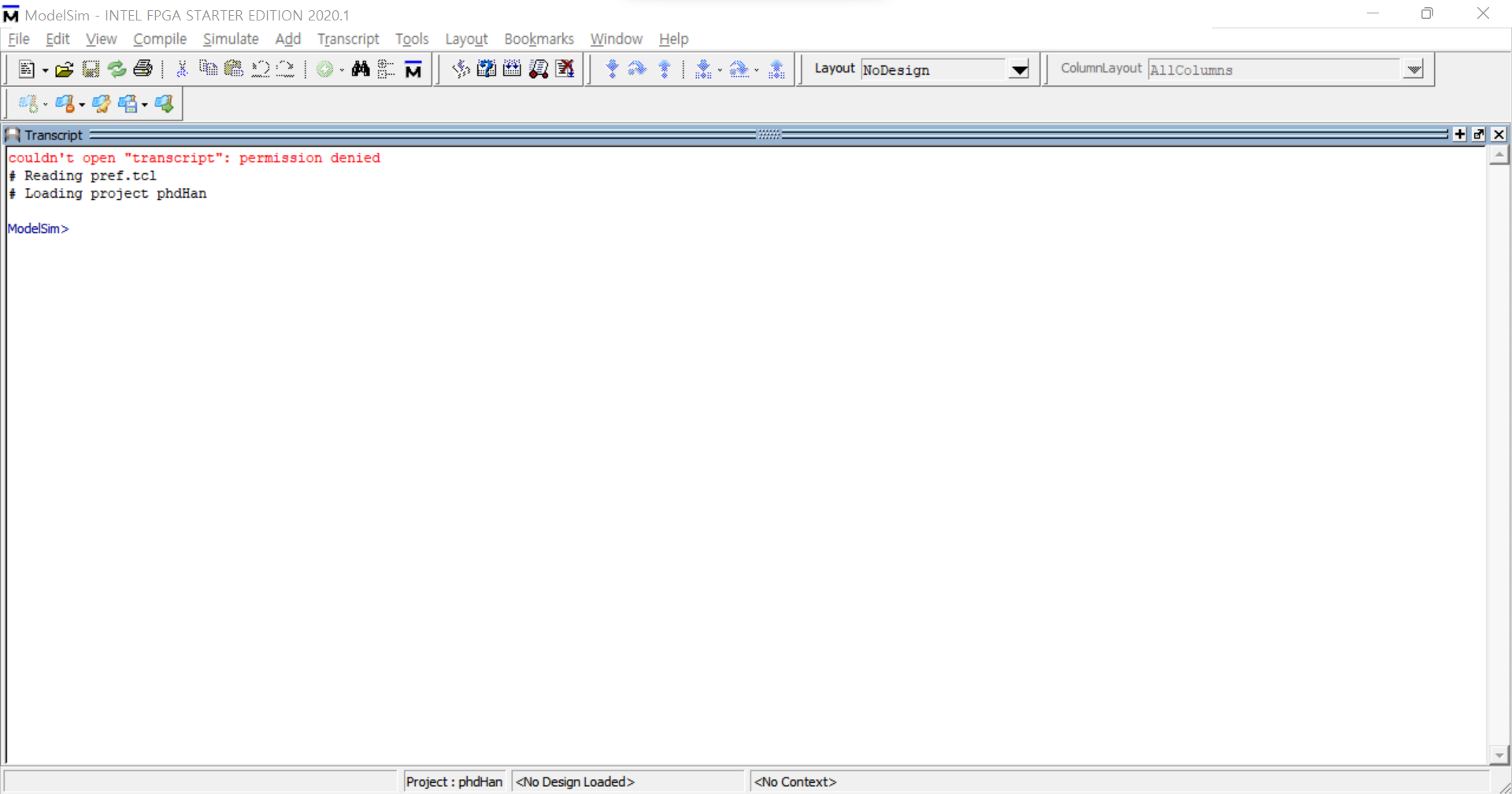Expand the Step Into Current dropdown arrow
Viewport: 1512px width, 794px height.
pos(720,70)
